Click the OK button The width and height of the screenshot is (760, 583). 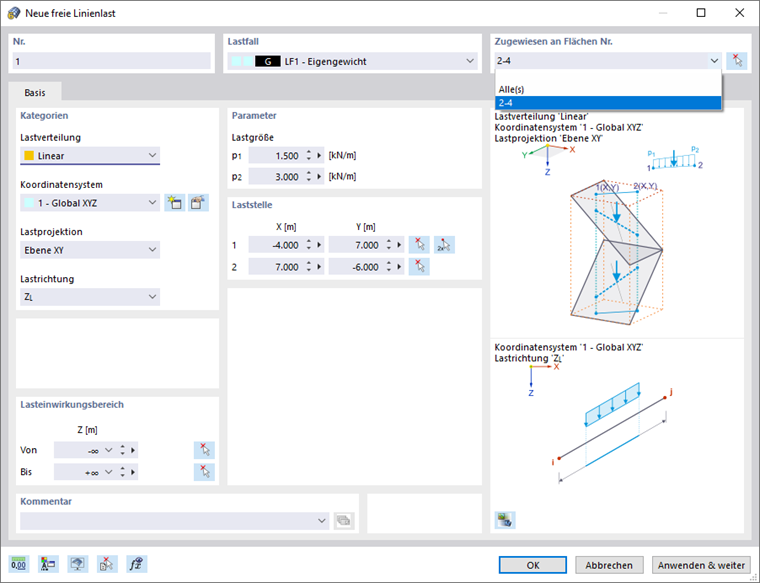(x=533, y=565)
